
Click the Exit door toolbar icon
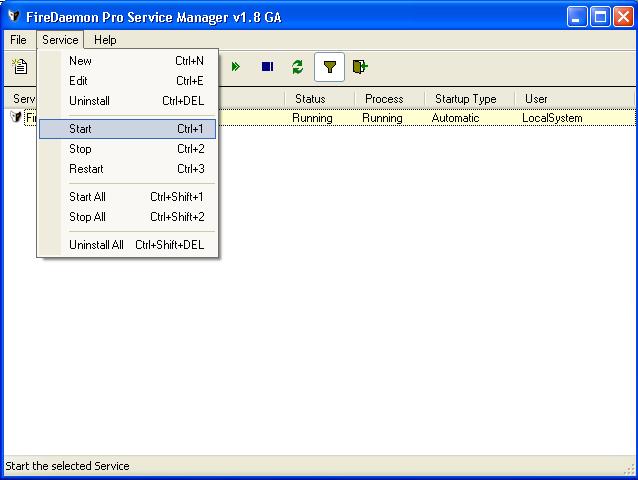point(360,66)
